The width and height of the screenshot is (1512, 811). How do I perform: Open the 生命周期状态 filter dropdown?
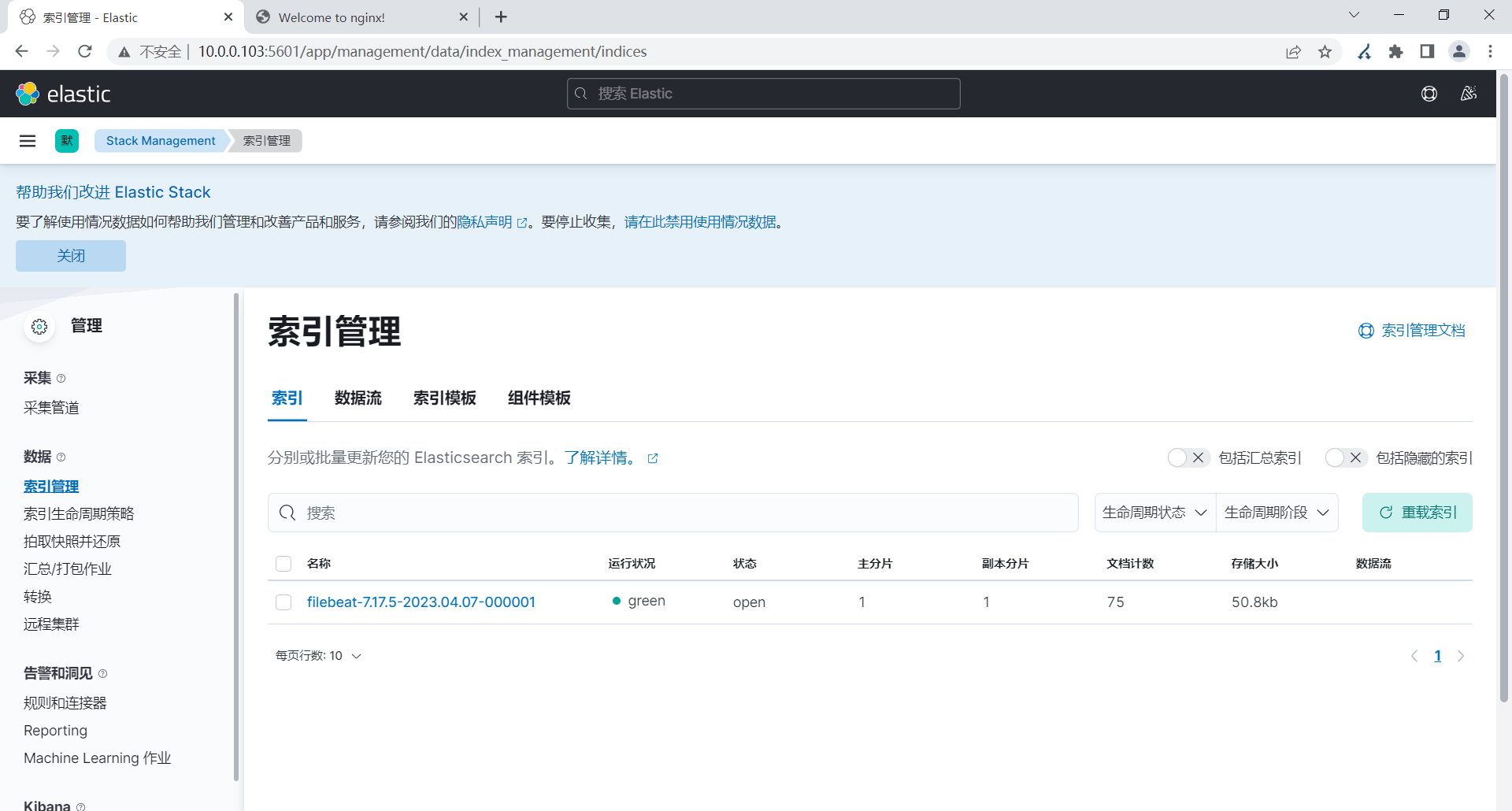click(1155, 513)
